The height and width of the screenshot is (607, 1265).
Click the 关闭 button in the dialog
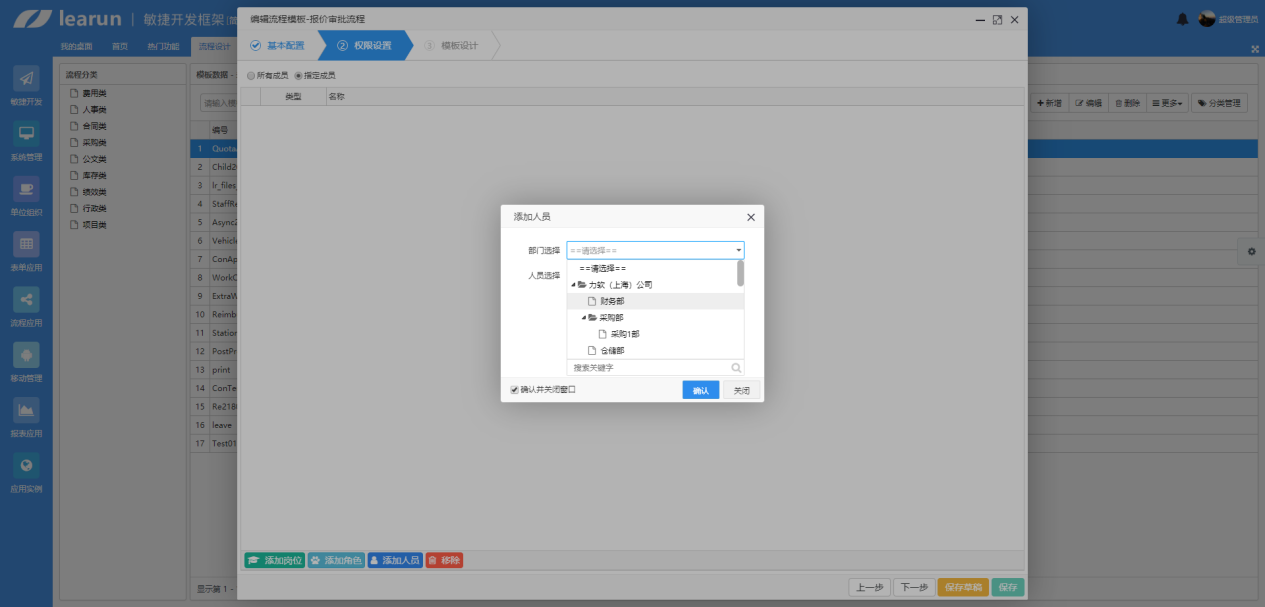pos(741,390)
